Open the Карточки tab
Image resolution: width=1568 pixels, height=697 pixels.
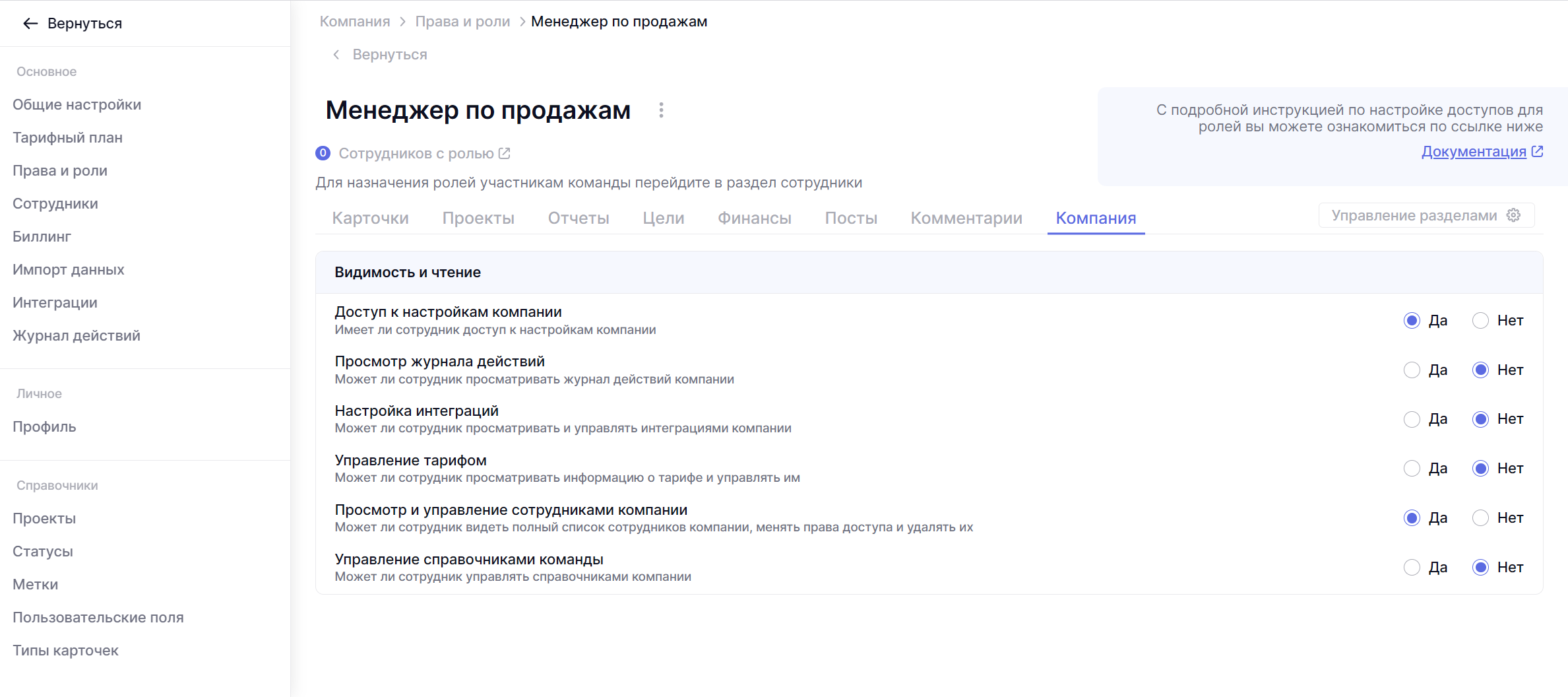(370, 218)
